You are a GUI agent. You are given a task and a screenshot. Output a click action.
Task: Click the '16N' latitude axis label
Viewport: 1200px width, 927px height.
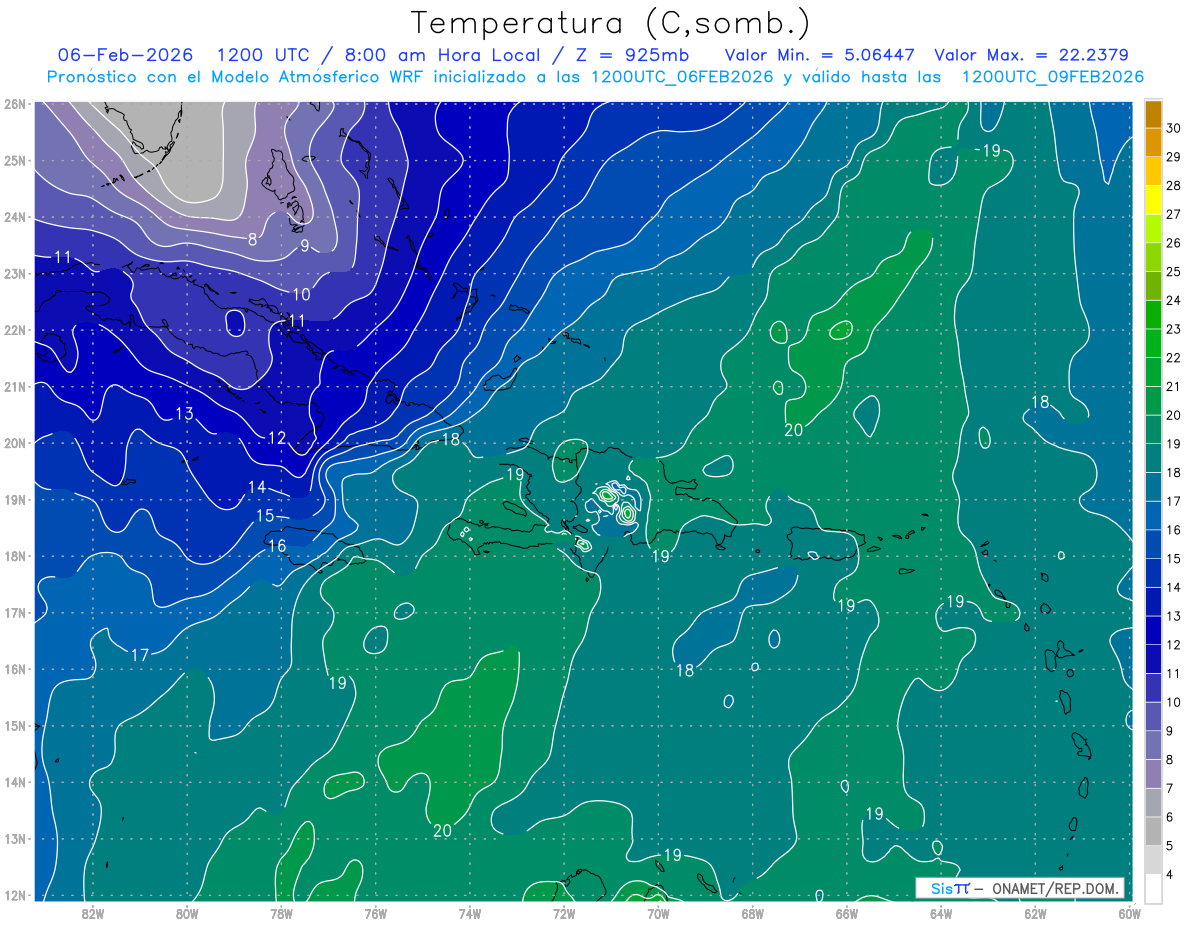tap(15, 669)
